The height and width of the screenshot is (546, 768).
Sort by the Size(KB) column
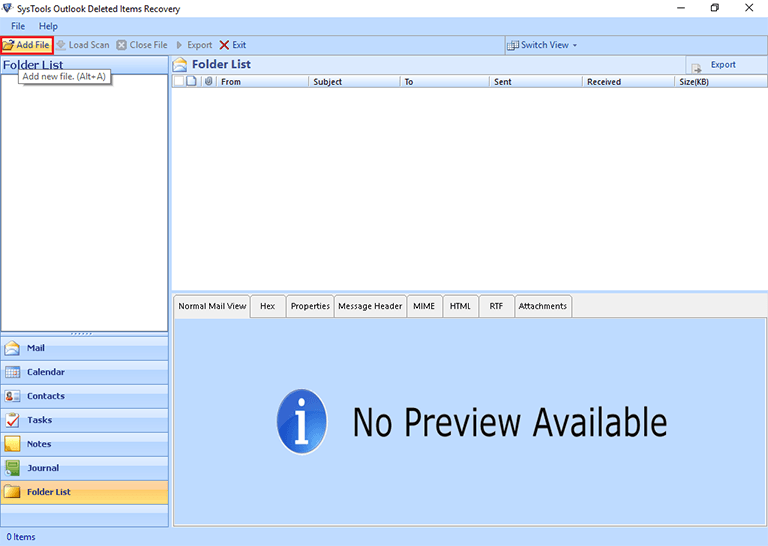pos(720,82)
